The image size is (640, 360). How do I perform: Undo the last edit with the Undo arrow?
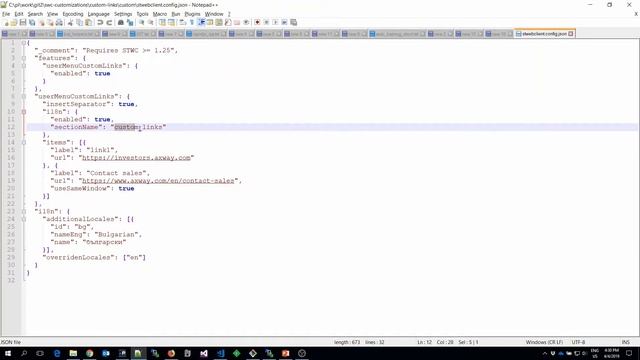(100, 22)
